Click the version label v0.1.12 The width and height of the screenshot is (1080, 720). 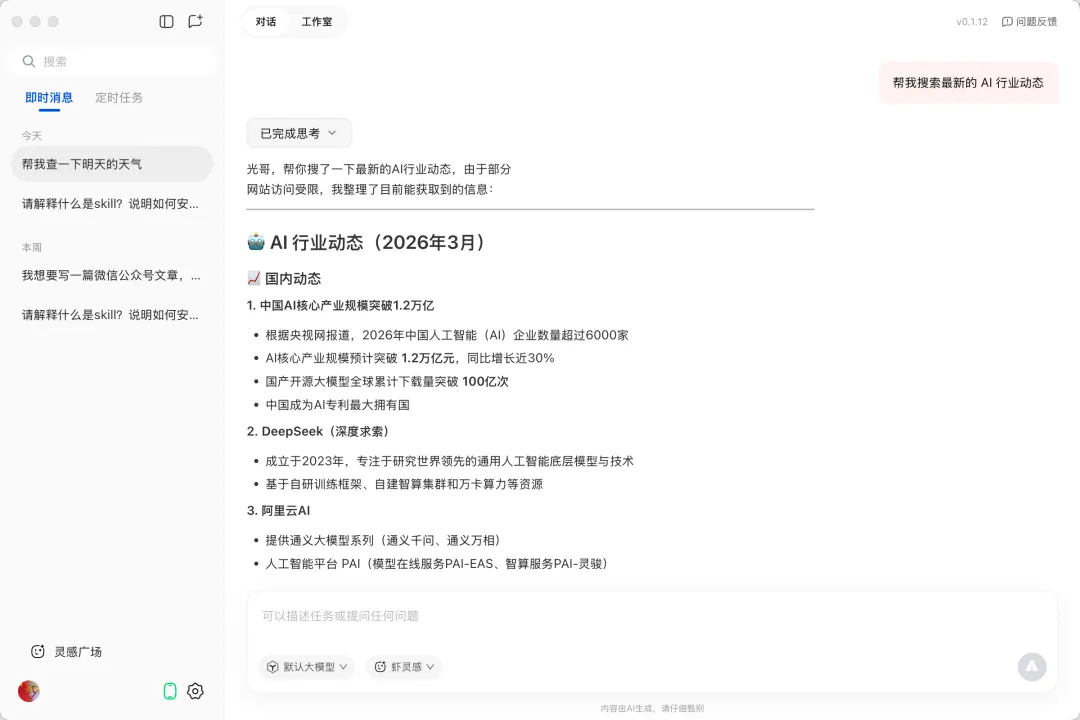[972, 22]
